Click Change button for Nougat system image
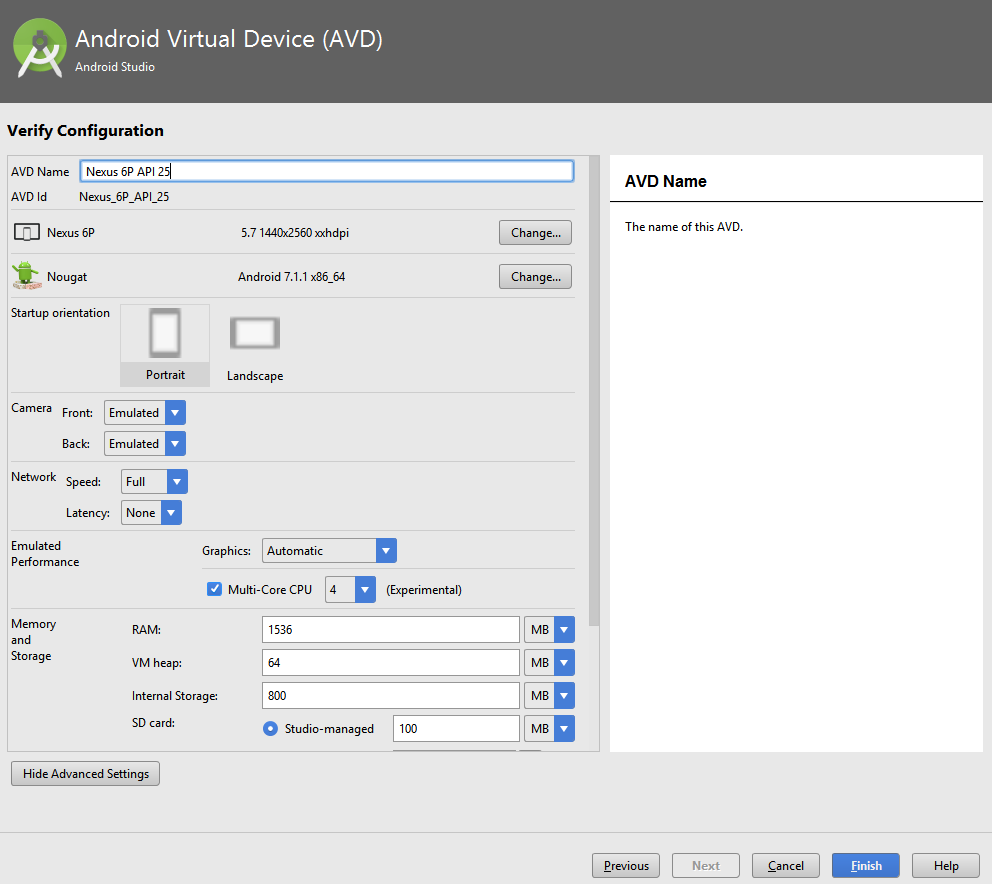Screen dimensions: 992x884 click(x=535, y=277)
